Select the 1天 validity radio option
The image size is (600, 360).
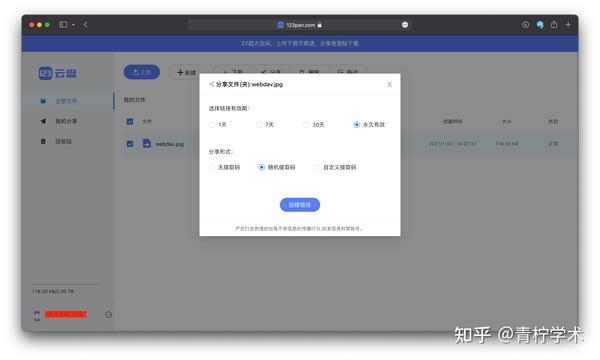[x=217, y=125]
